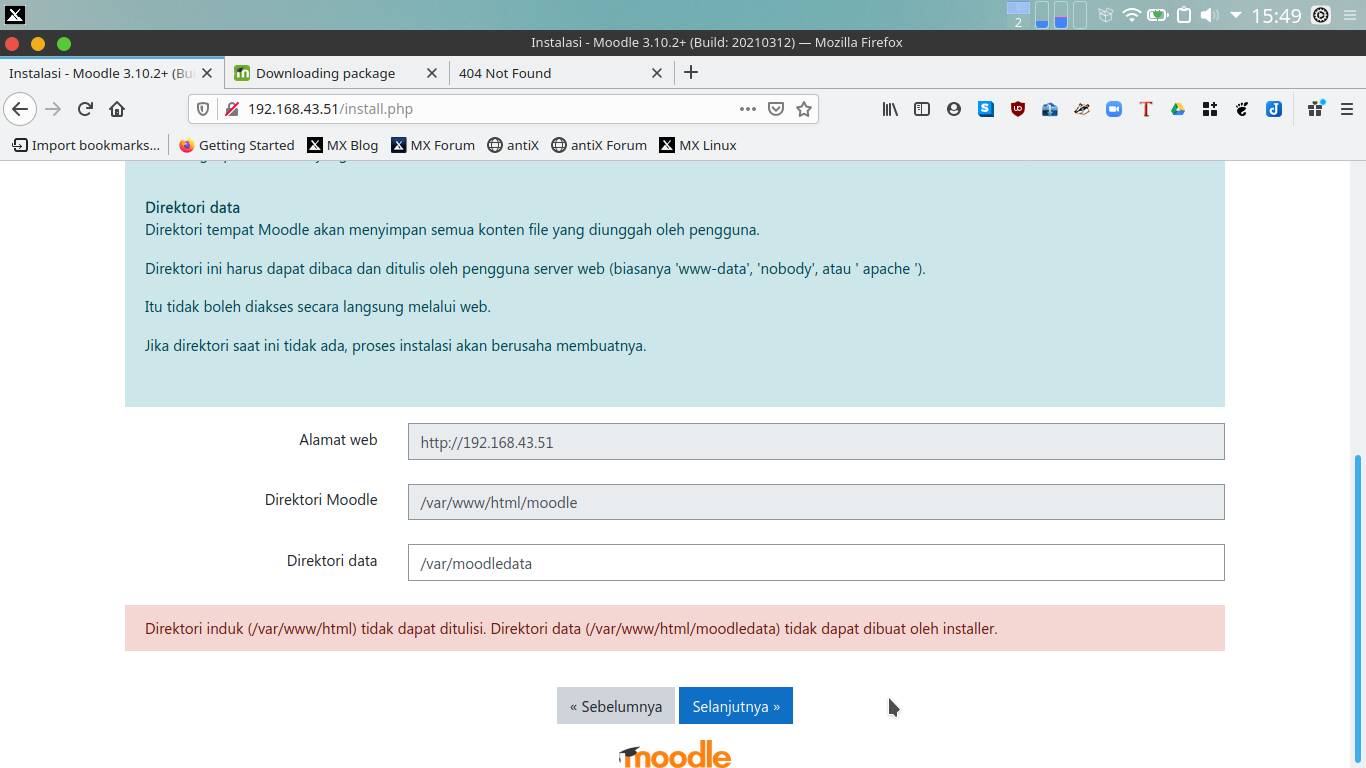The height and width of the screenshot is (768, 1366).
Task: Click the greyed-out forward arrow
Action: 53,109
